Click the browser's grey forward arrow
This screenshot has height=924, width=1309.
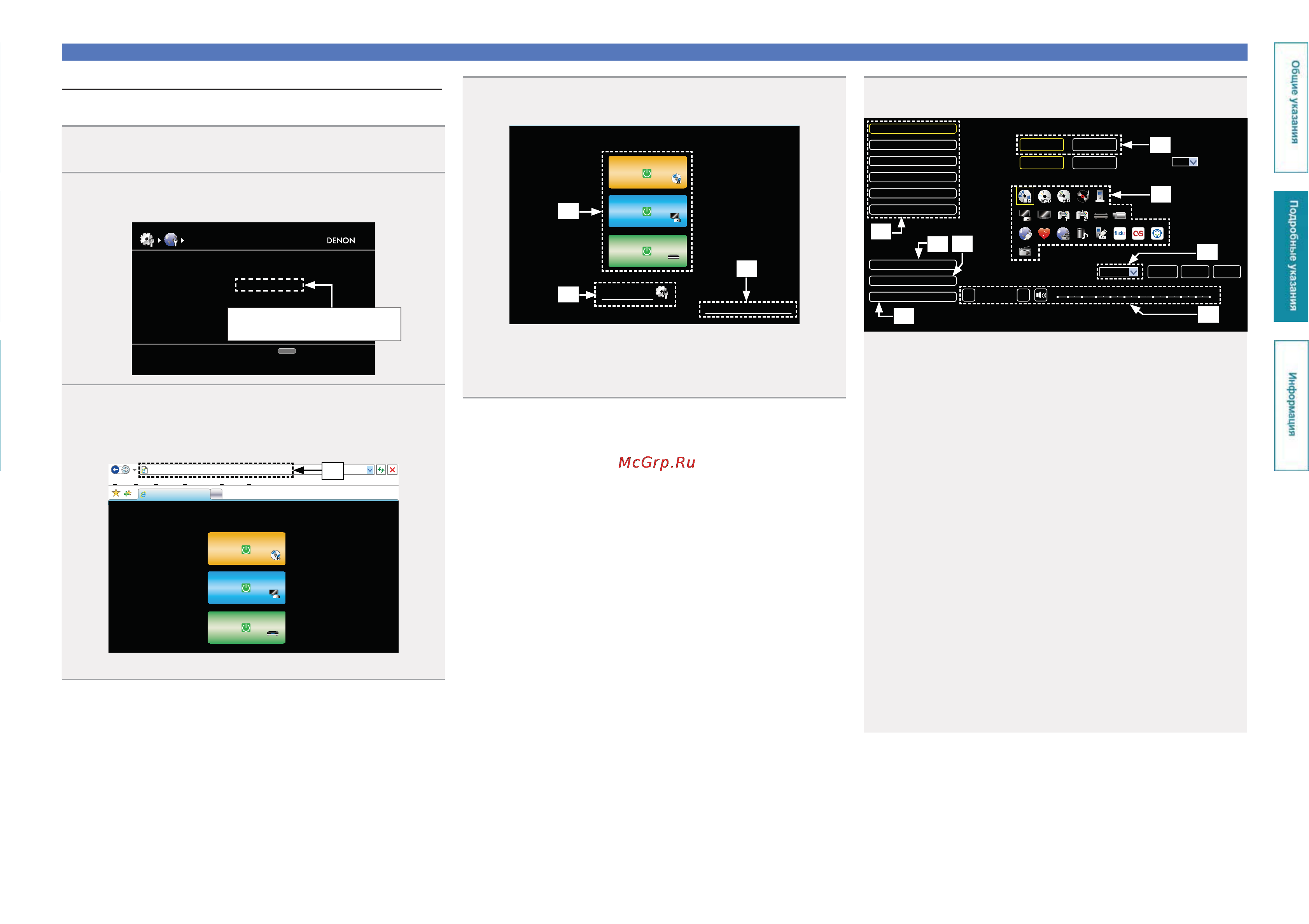pos(126,470)
